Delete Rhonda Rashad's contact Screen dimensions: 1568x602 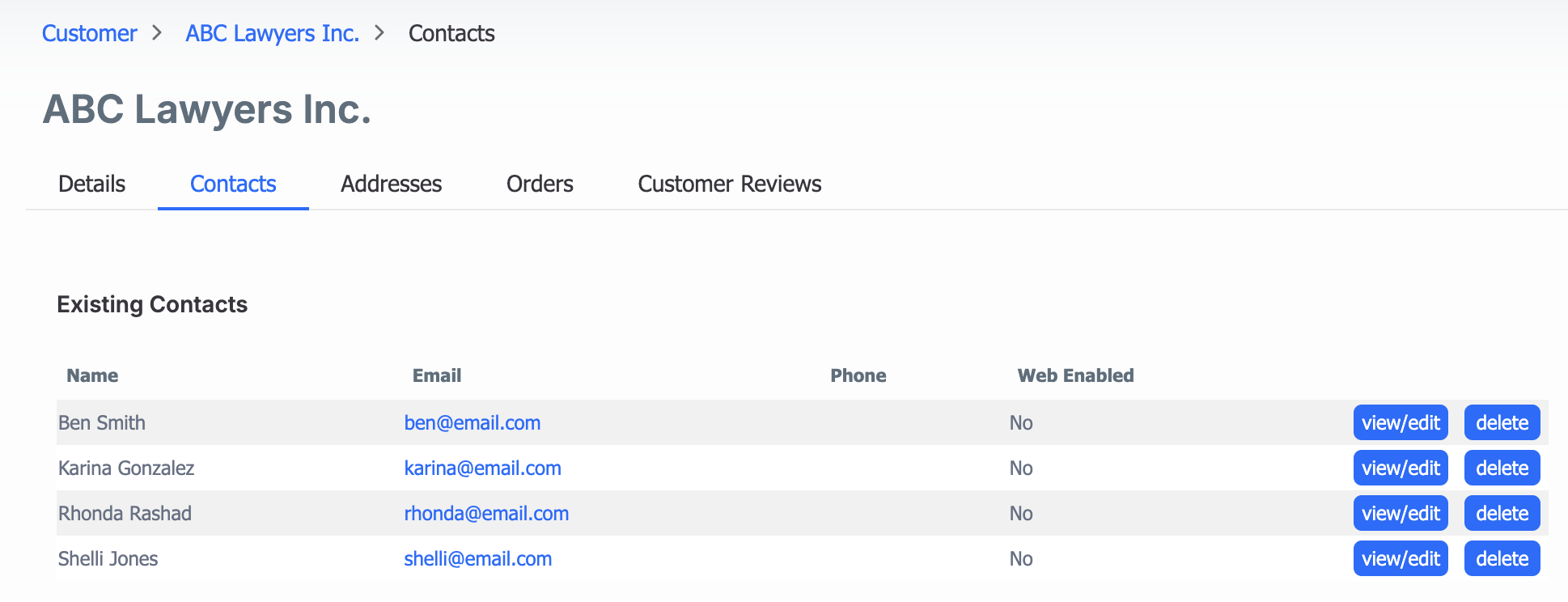(x=1502, y=513)
